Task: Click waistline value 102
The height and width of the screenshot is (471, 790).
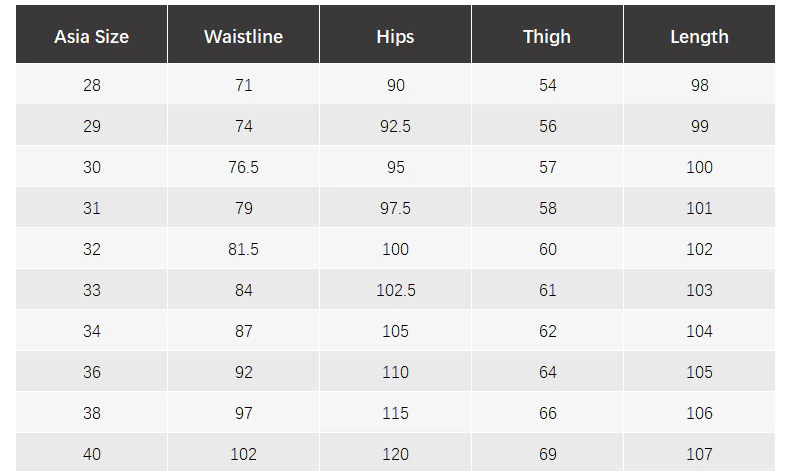Action: (x=243, y=453)
